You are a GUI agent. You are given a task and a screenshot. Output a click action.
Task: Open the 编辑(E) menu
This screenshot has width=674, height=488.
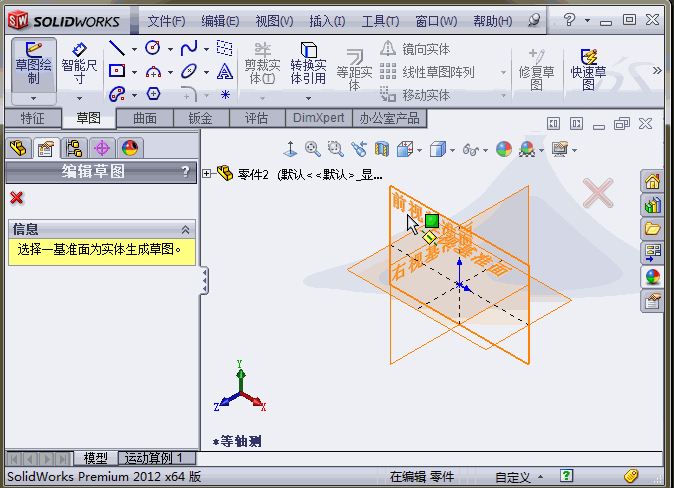(220, 21)
